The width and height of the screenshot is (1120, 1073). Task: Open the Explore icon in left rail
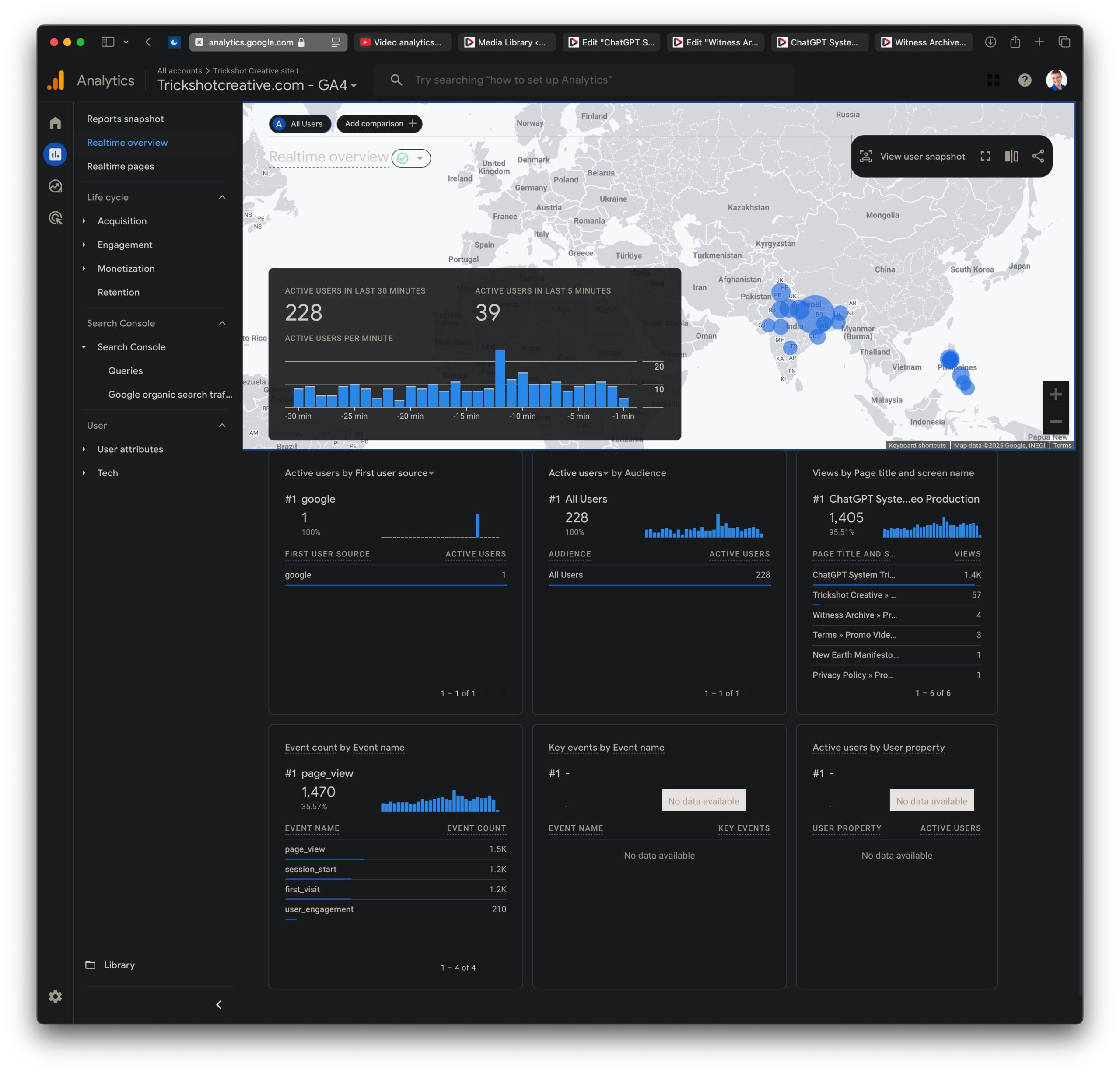(56, 186)
